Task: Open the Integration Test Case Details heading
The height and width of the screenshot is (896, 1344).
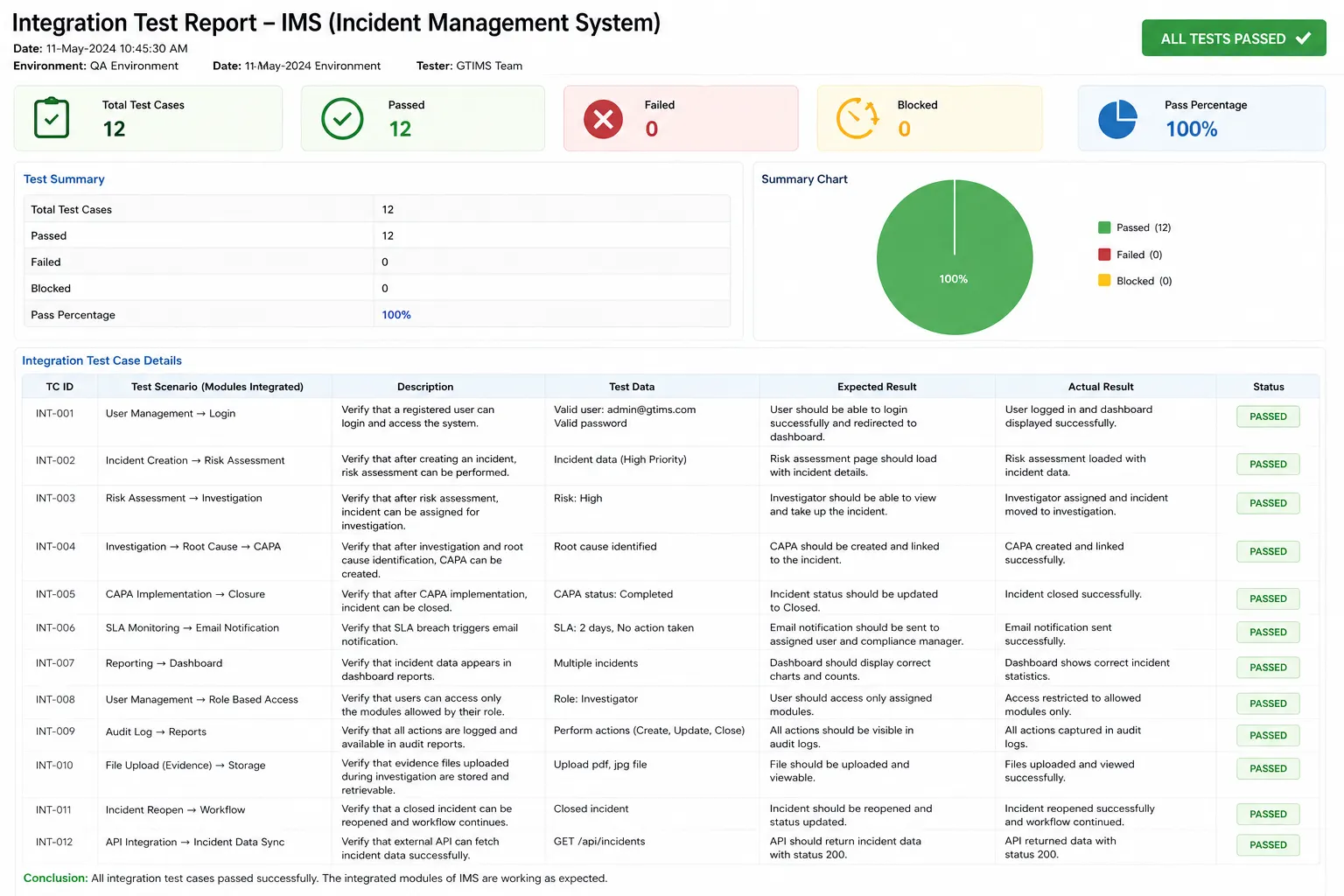Action: coord(101,360)
